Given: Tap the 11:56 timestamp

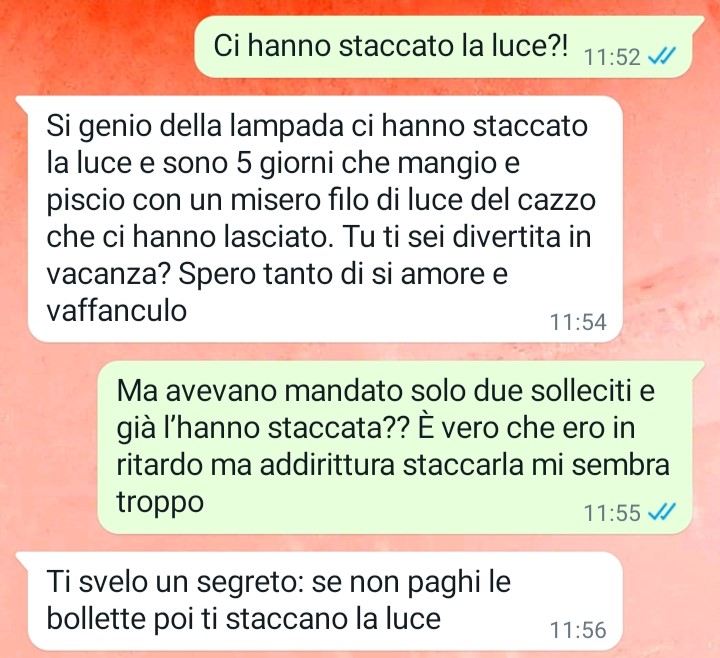Looking at the screenshot, I should point(578,630).
